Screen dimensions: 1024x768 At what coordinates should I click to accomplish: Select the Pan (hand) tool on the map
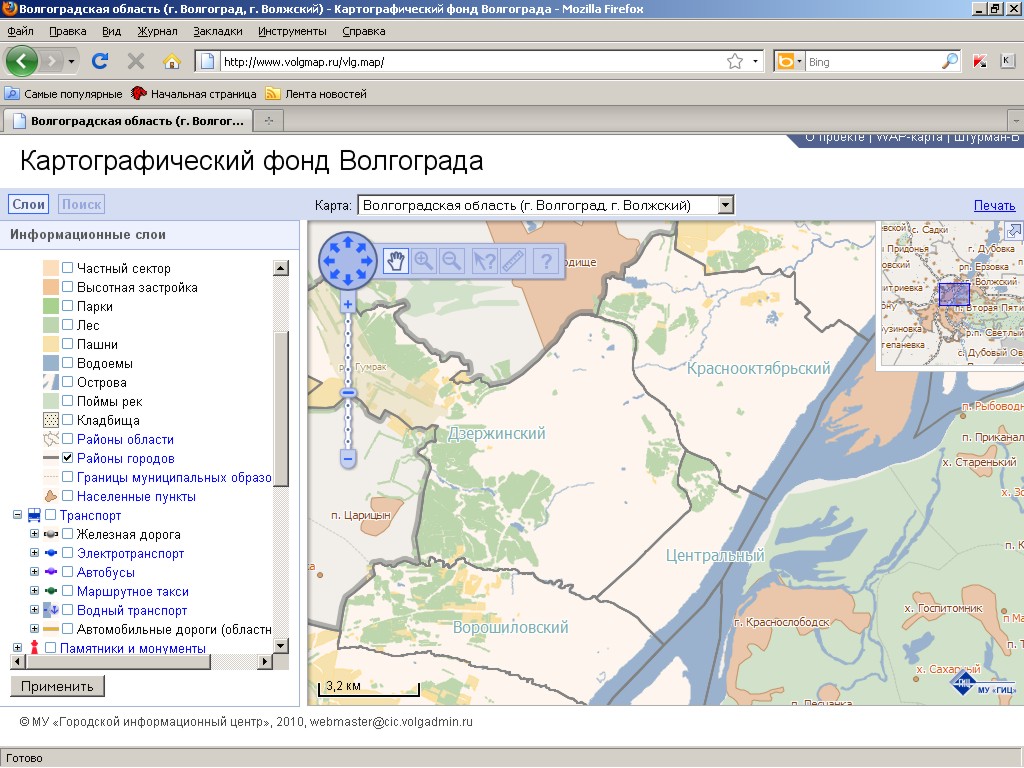[396, 263]
